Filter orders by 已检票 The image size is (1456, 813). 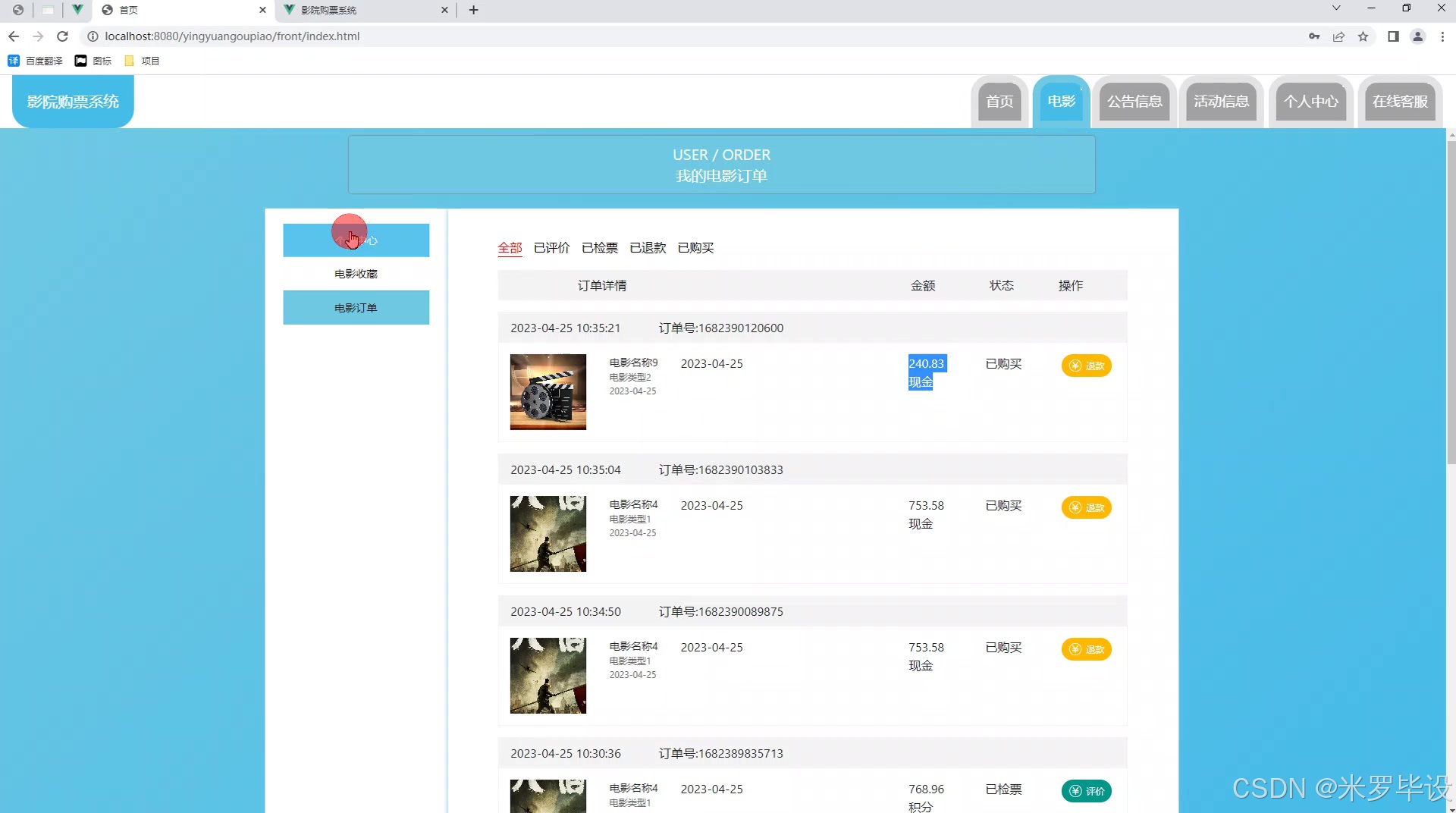600,248
